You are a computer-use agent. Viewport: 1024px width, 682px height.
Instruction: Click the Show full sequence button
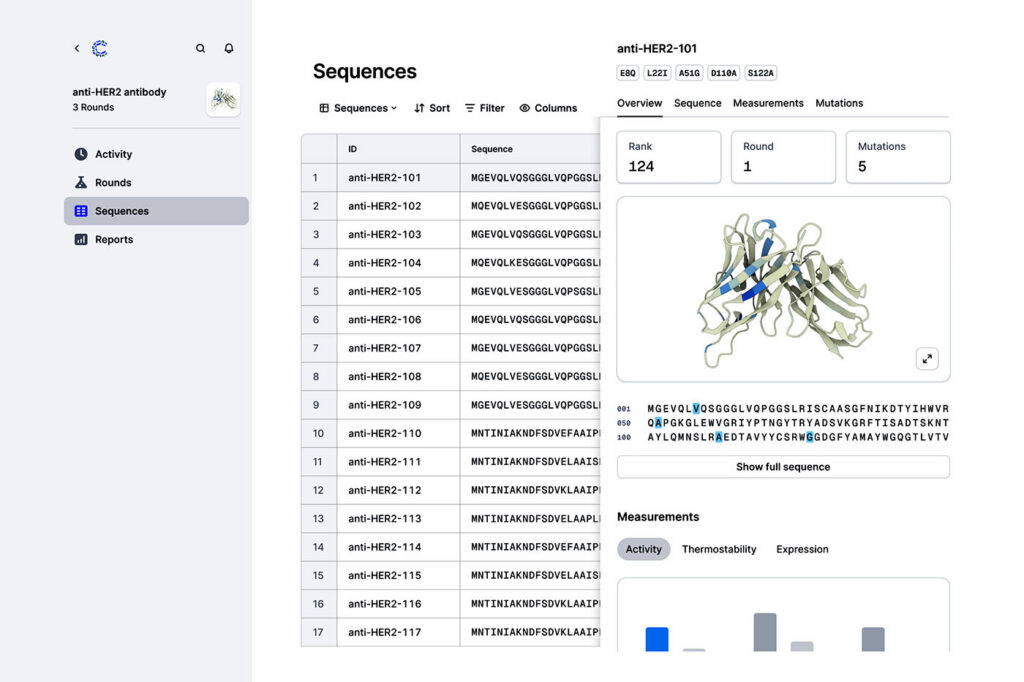coord(783,467)
